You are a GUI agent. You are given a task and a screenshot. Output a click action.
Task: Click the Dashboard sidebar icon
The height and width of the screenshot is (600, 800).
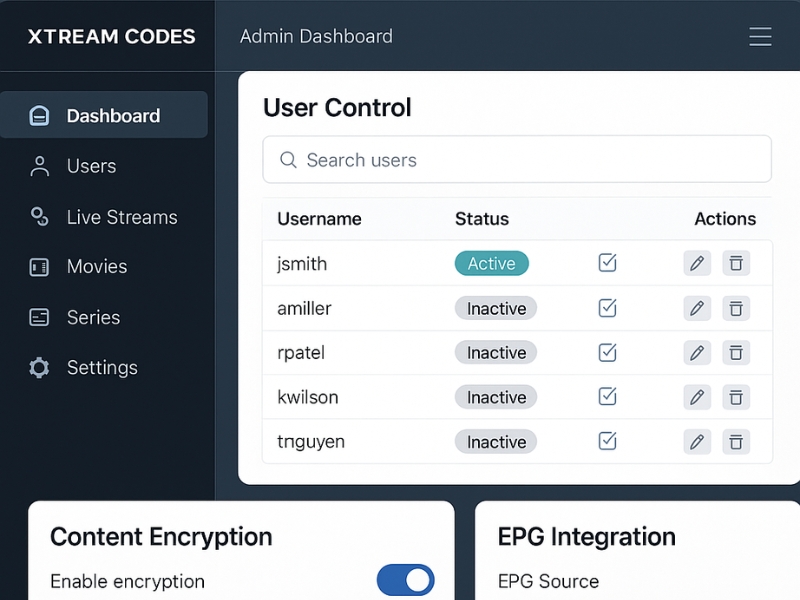pos(39,116)
